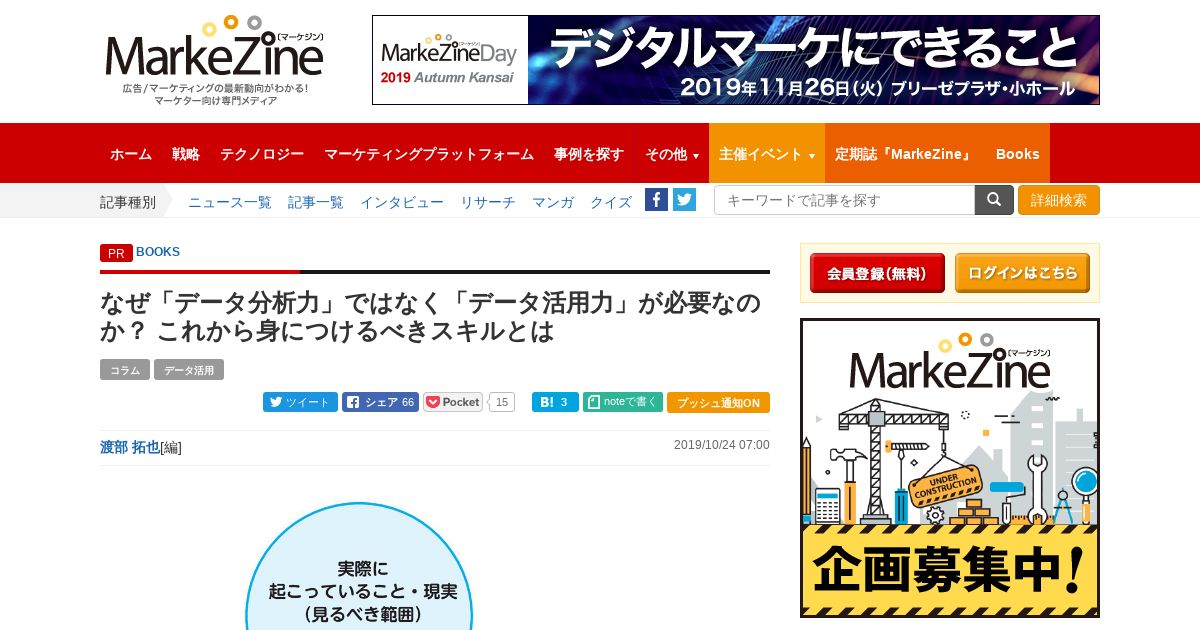This screenshot has height=630, width=1200.
Task: Go to ホーム in main navigation
Action: tap(131, 154)
